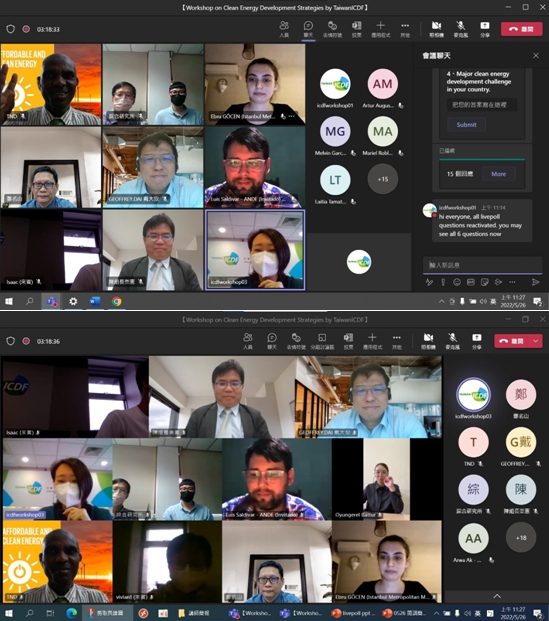This screenshot has height=621, width=549.
Task: Click Windows Start button on upper taskbar
Action: [9, 301]
